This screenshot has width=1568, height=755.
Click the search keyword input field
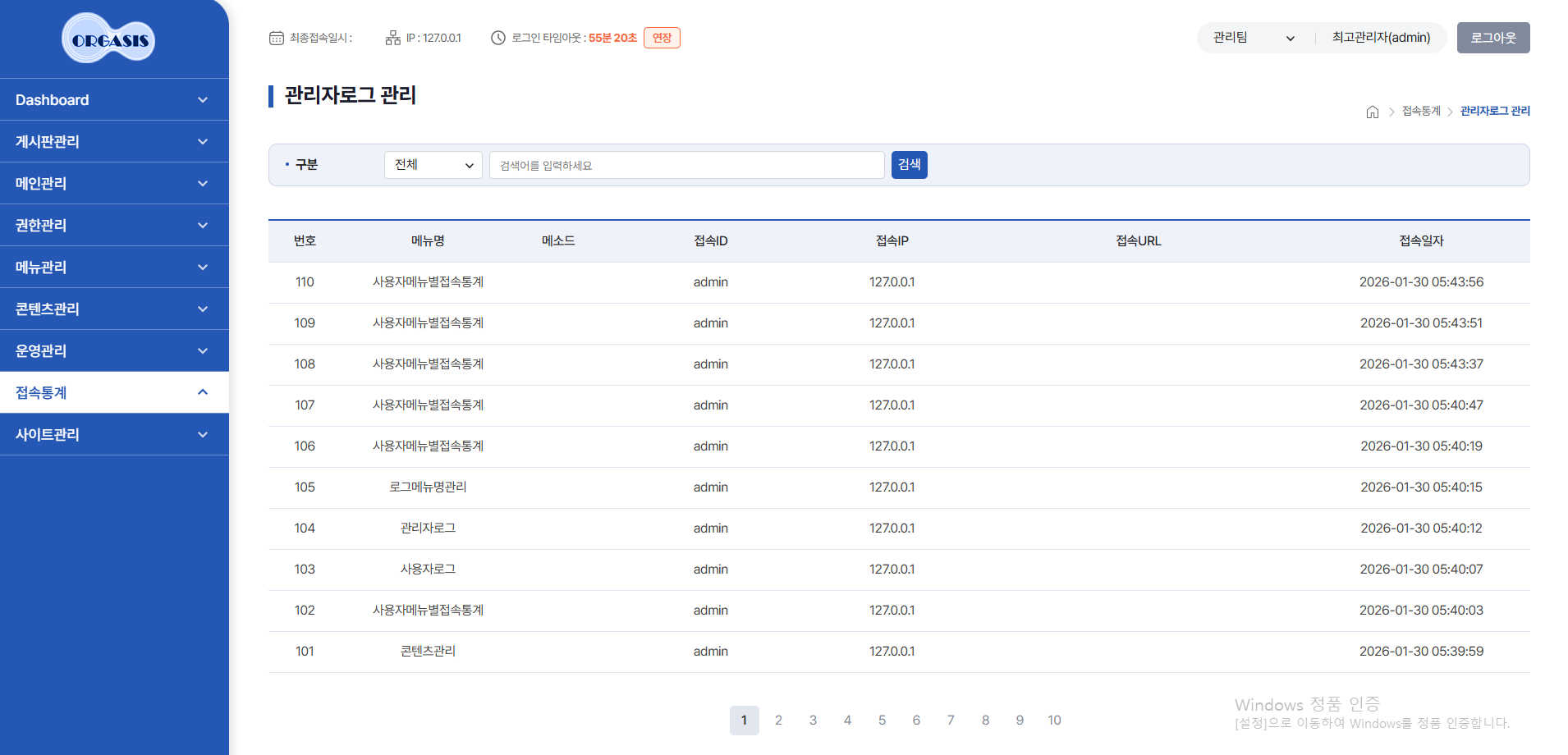pos(686,165)
